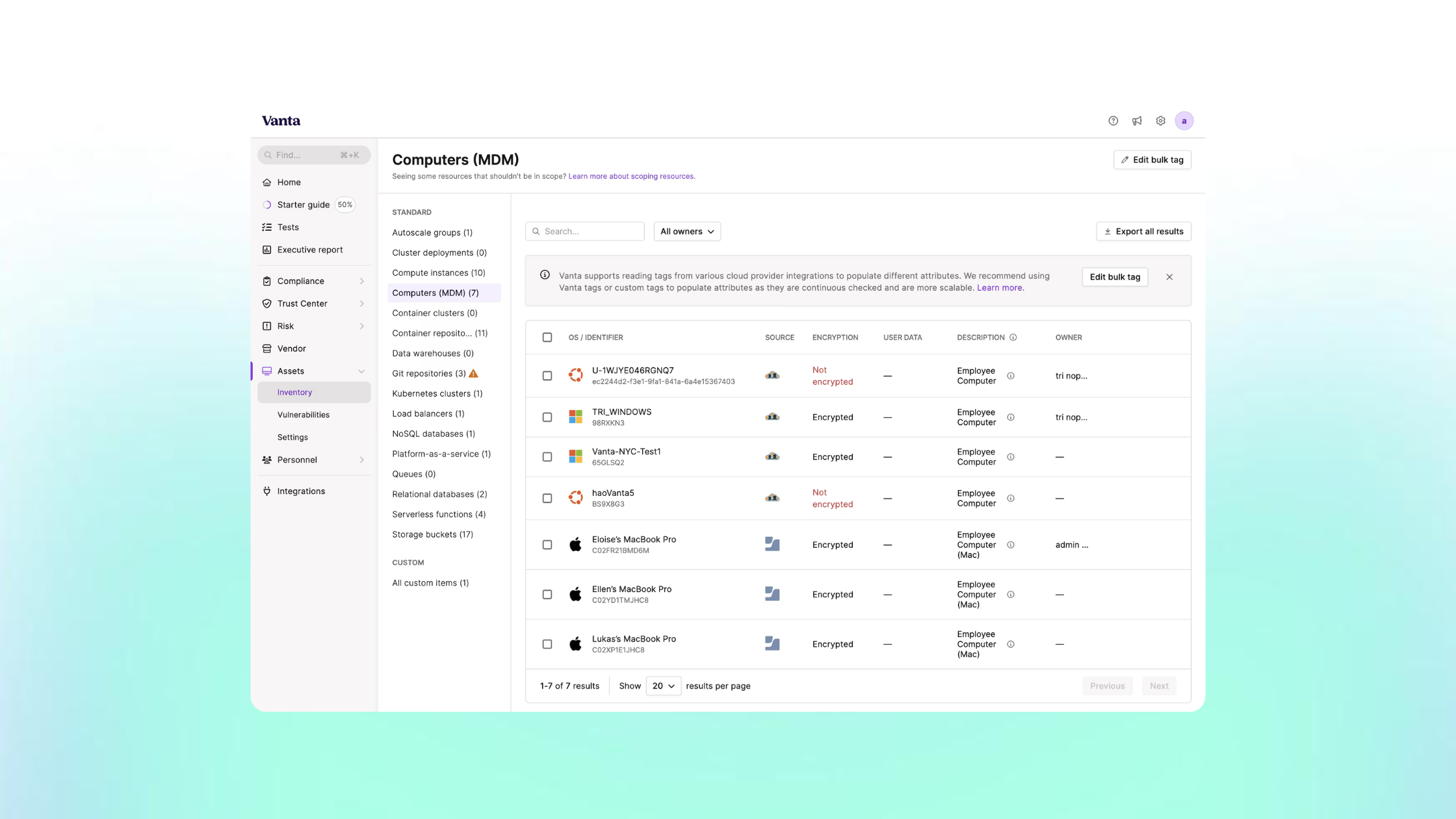Screen dimensions: 1456x819
Task: Go to Vulnerabilities under Assets
Action: tap(304, 415)
